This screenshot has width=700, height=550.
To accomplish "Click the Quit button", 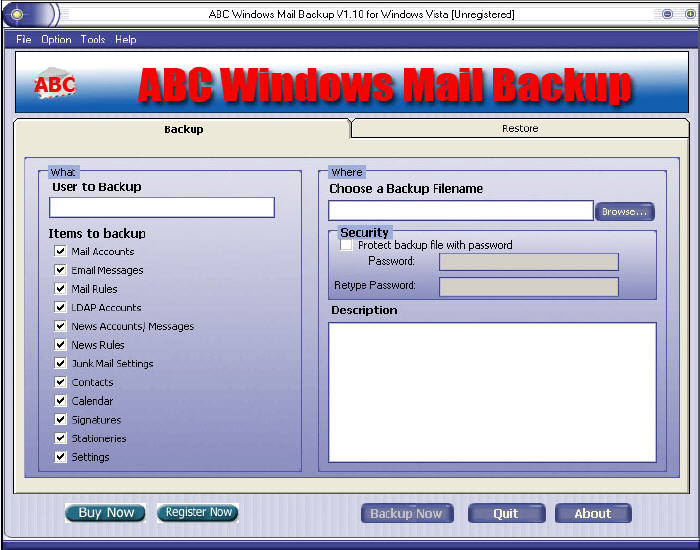I will point(506,513).
